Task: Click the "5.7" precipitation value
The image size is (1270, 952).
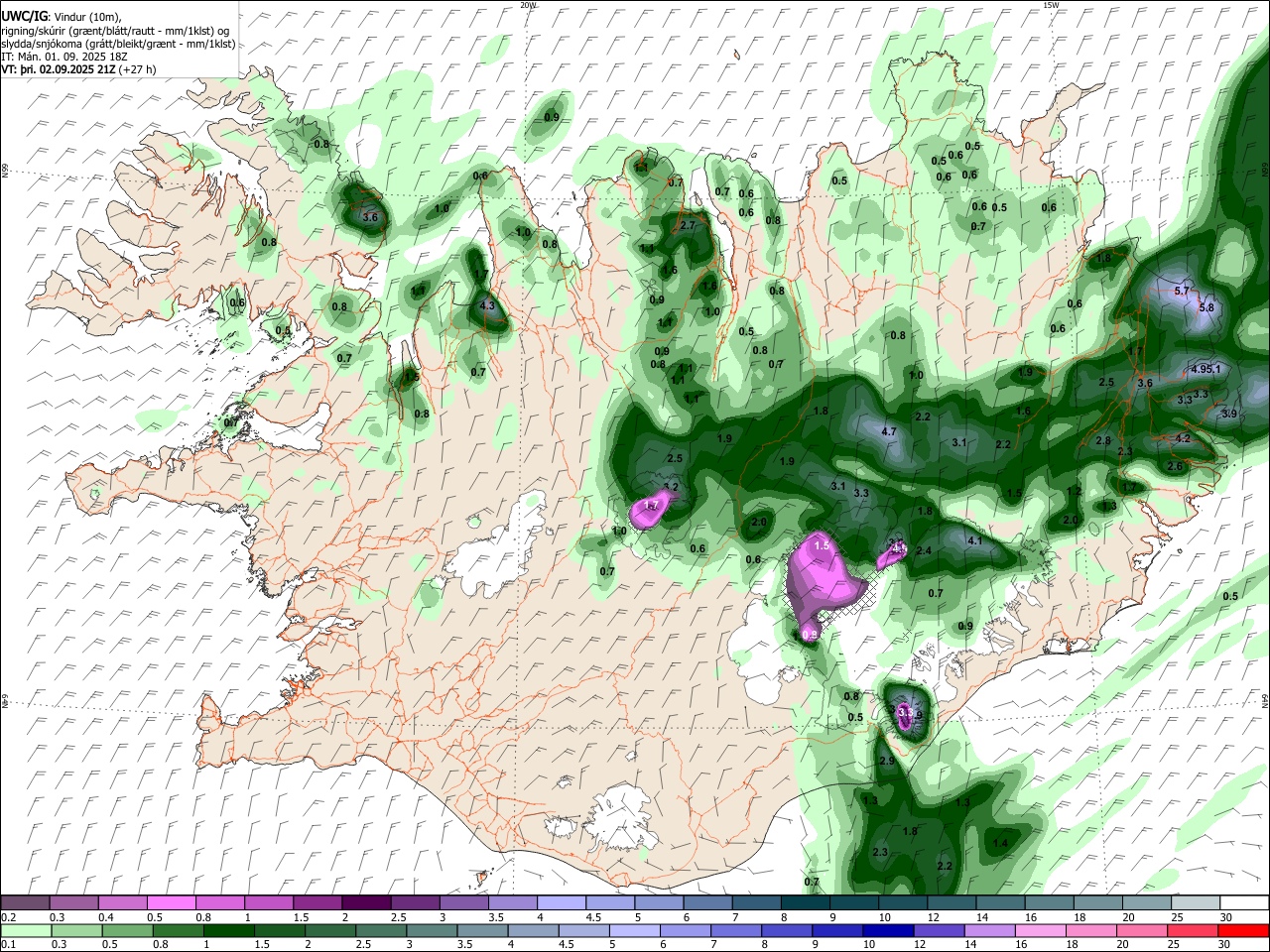Action: (1181, 291)
